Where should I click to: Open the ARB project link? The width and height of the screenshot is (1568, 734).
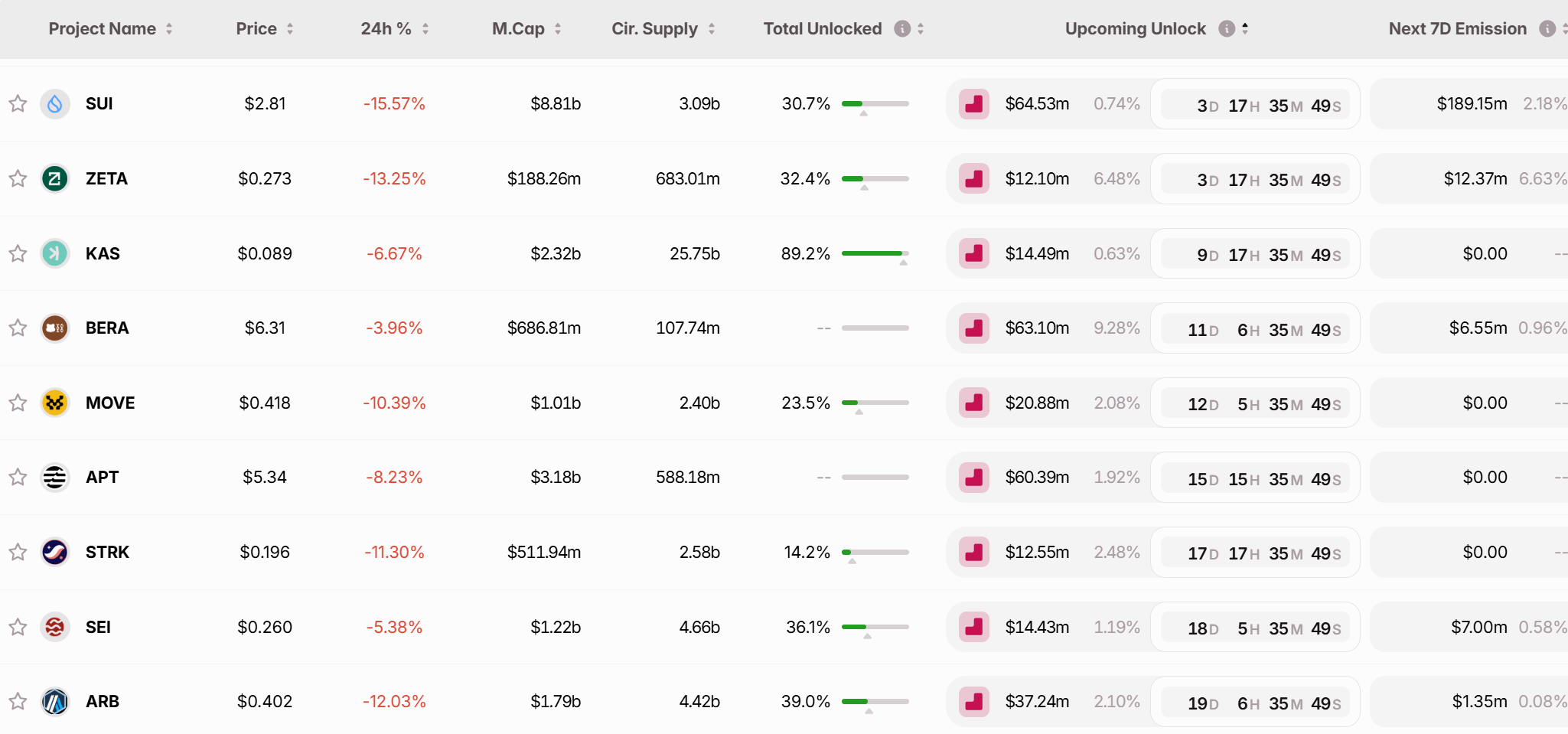103,701
